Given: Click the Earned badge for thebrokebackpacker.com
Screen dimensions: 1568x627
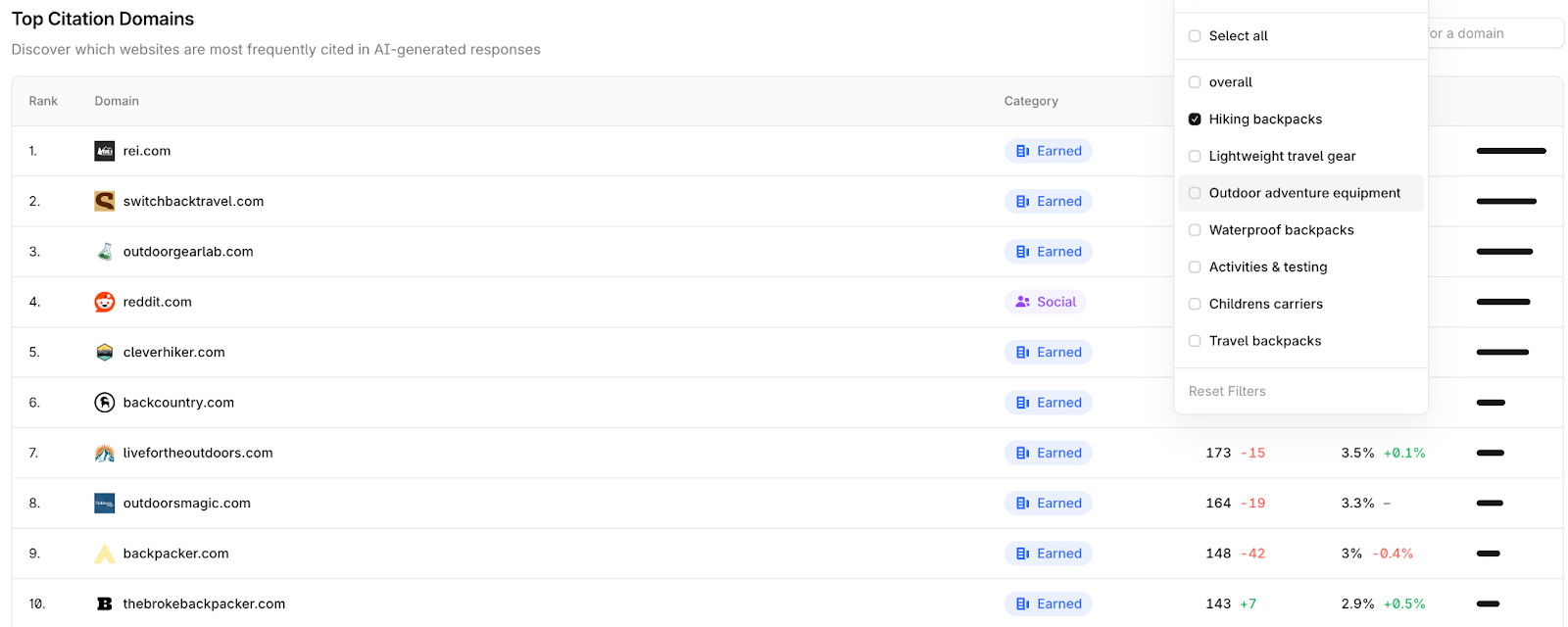Looking at the screenshot, I should (1048, 603).
